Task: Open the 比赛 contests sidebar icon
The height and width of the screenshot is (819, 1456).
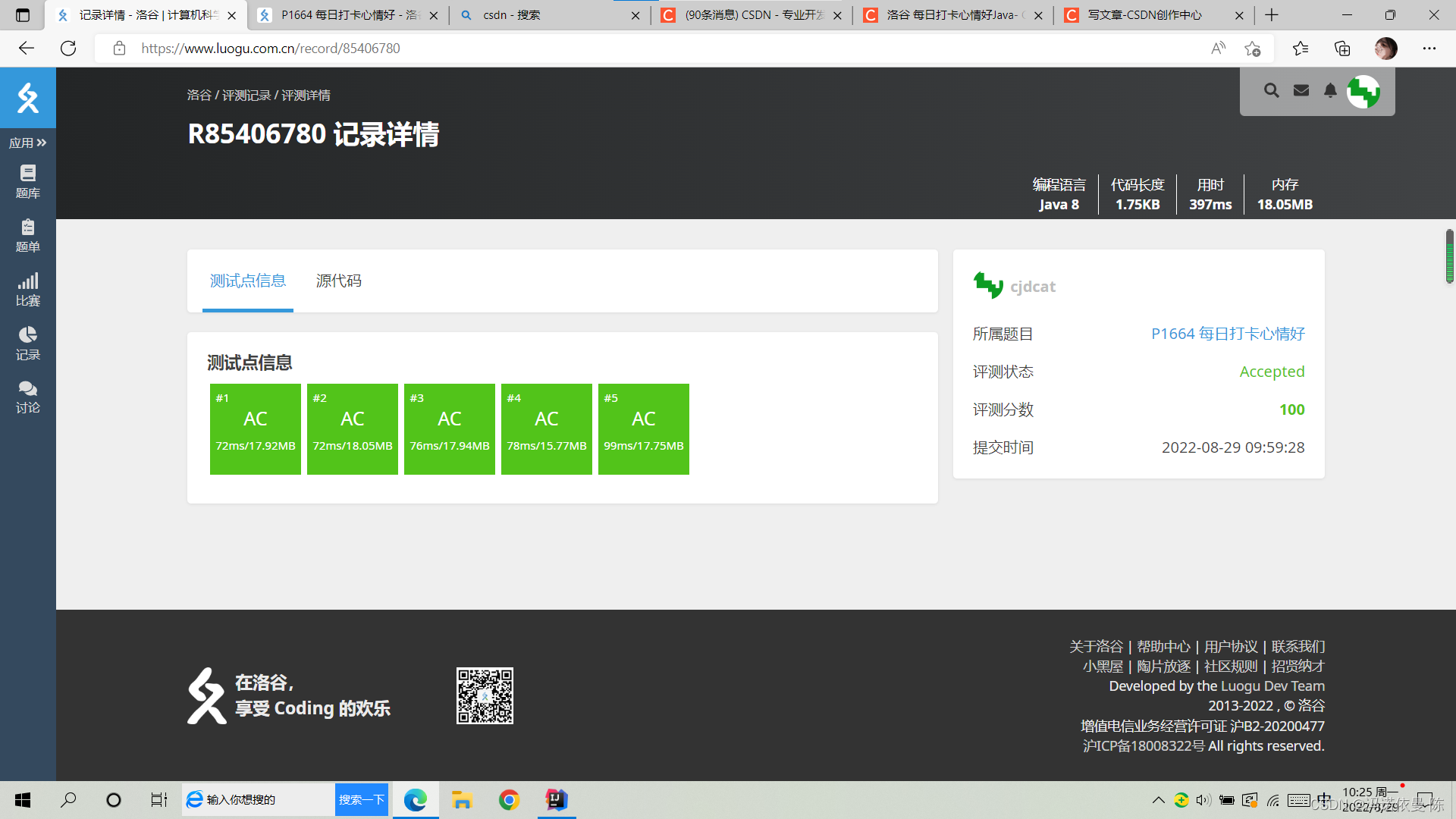Action: coord(27,288)
